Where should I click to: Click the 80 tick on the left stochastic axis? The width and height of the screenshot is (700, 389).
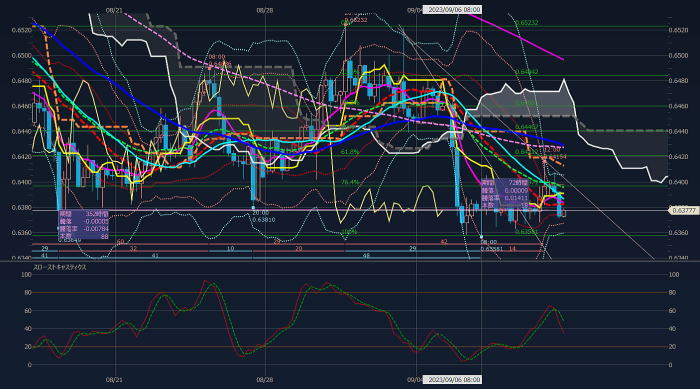[28, 293]
